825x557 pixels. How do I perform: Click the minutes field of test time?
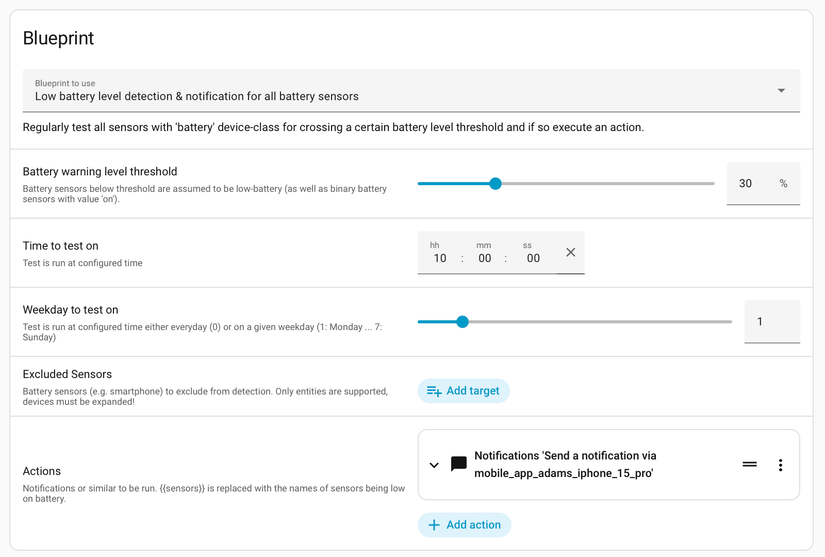[x=484, y=258]
